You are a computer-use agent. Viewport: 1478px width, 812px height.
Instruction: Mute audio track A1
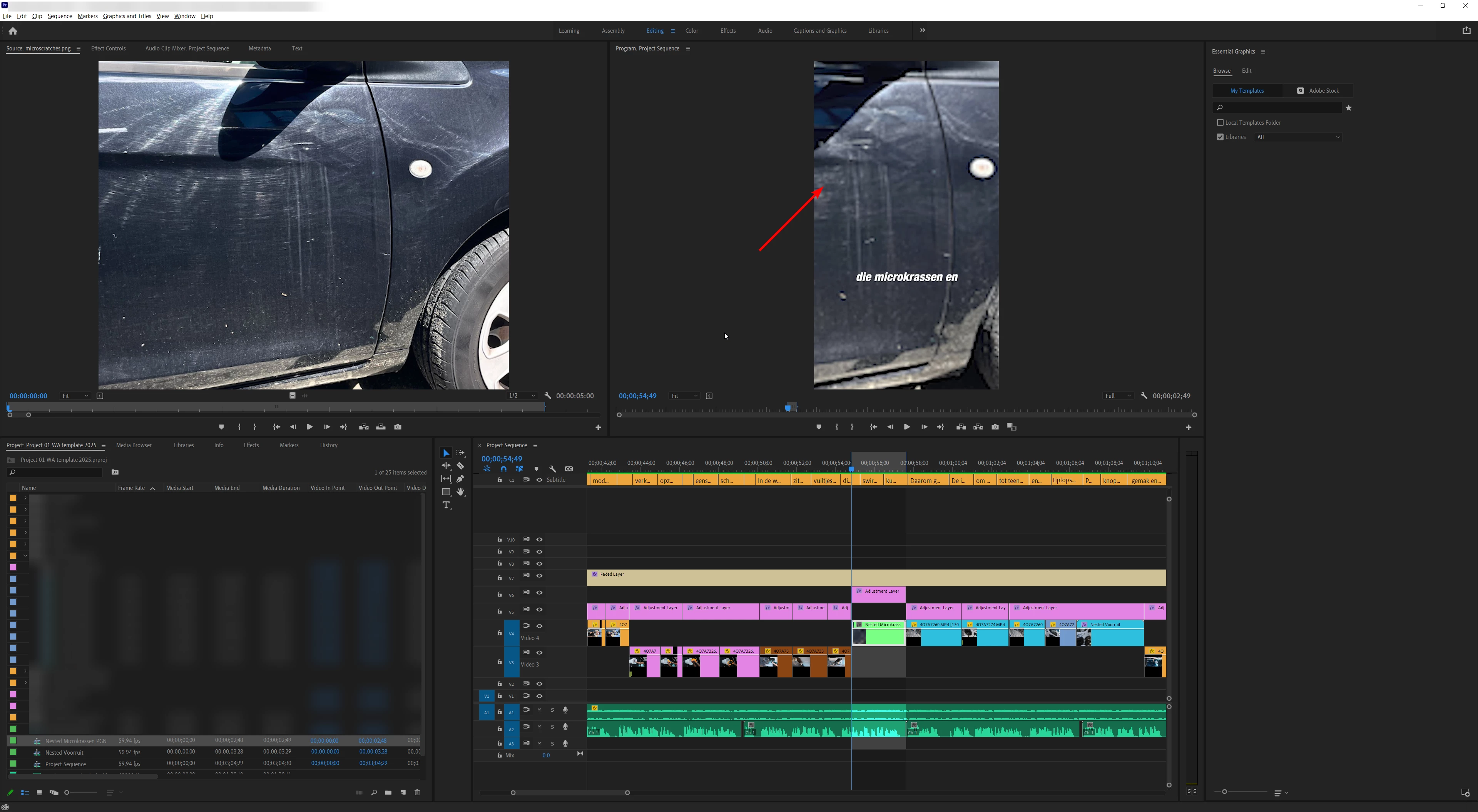539,710
